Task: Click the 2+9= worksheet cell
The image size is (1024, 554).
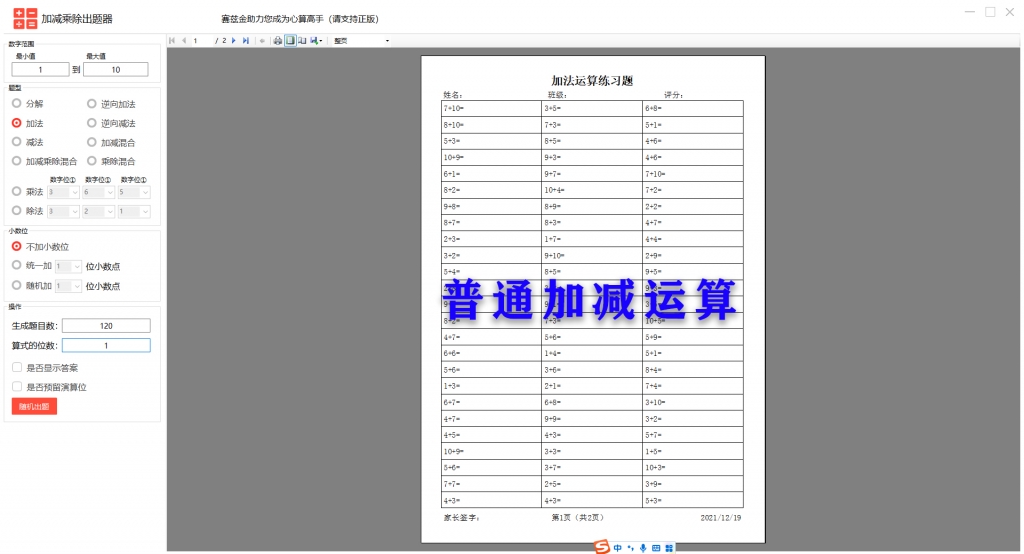Action: [x=693, y=255]
